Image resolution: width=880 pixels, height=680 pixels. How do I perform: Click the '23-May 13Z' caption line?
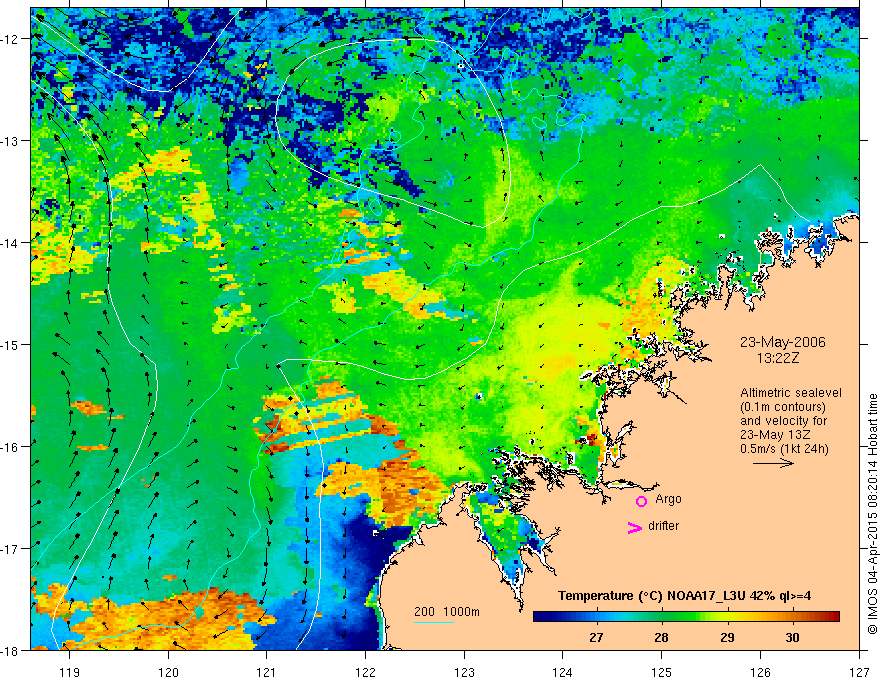775,435
